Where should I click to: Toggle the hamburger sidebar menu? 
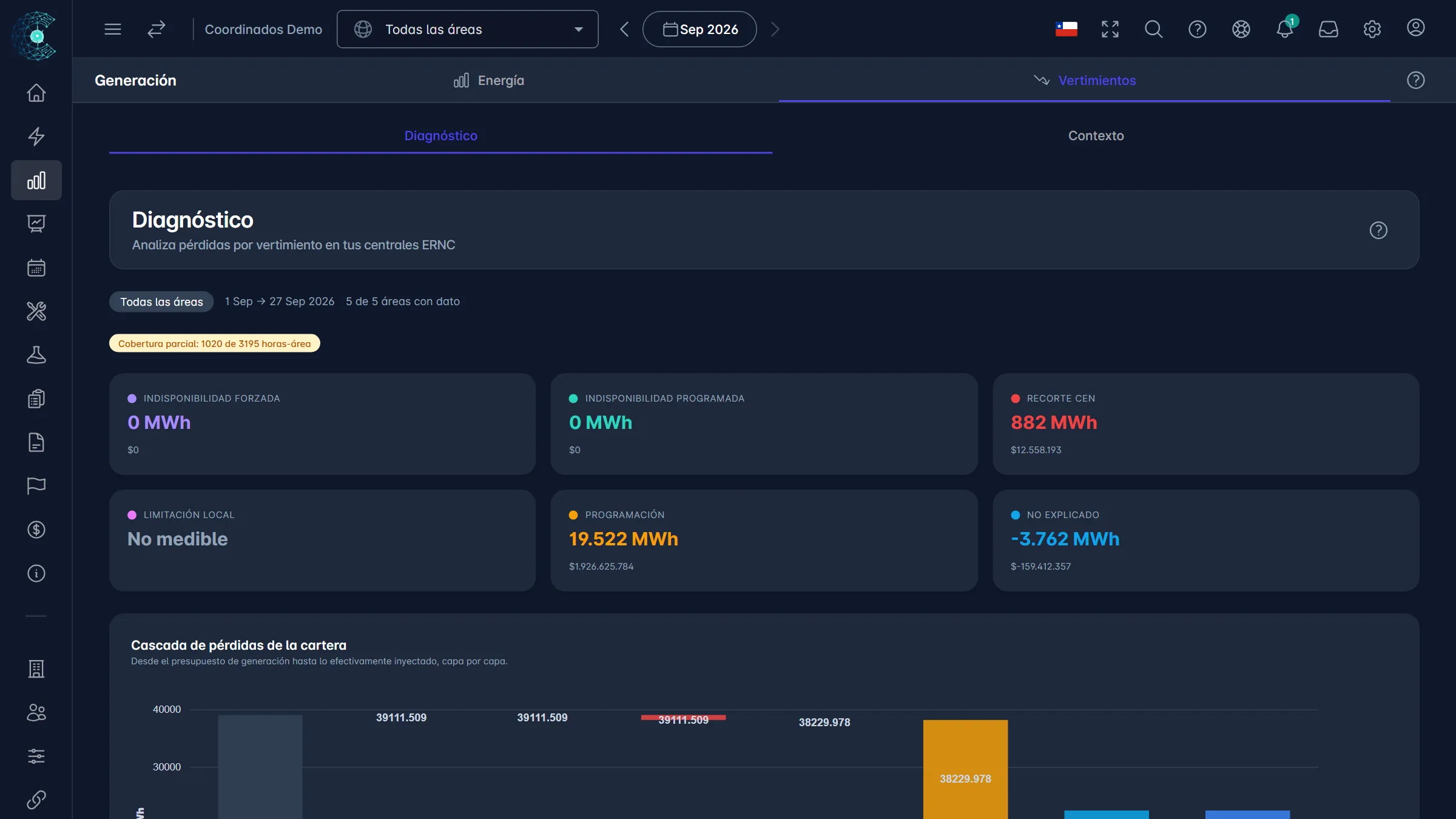[113, 29]
